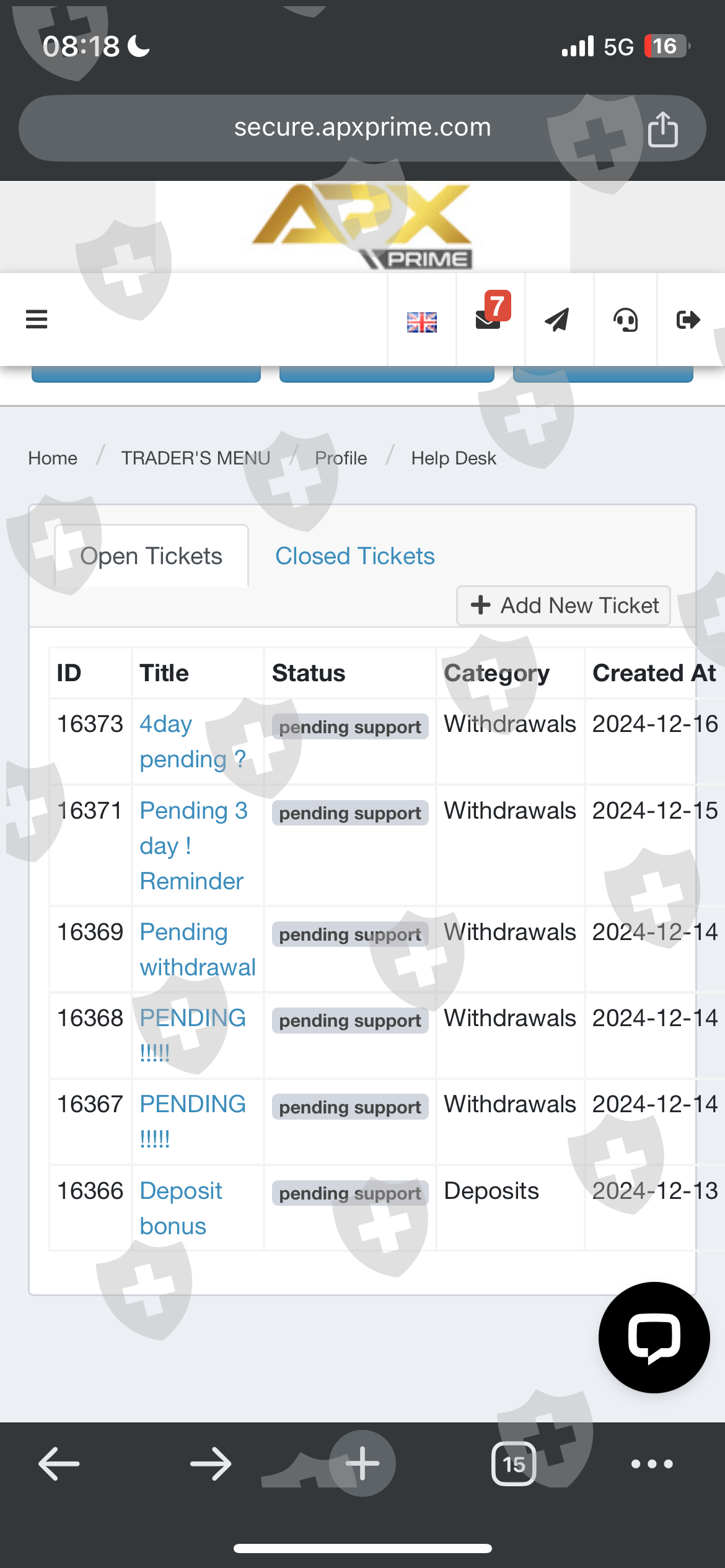Select the Open Tickets tab
Screen dimensions: 725x1568
(x=151, y=556)
